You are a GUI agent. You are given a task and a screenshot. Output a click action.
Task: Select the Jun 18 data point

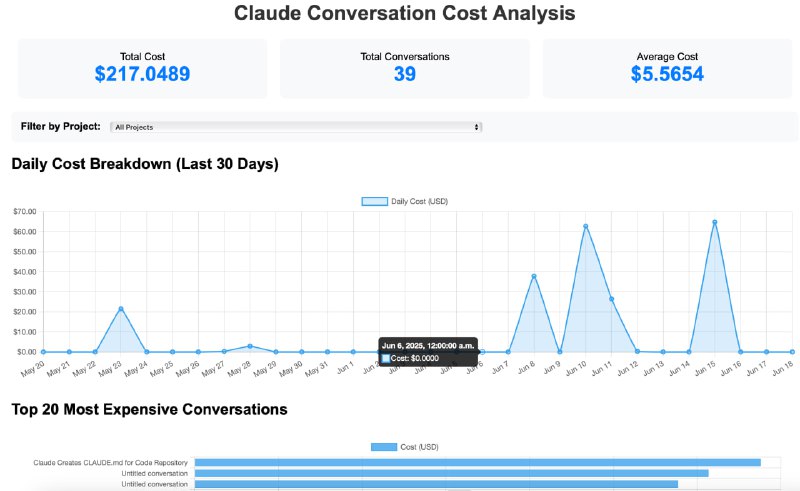coord(792,352)
